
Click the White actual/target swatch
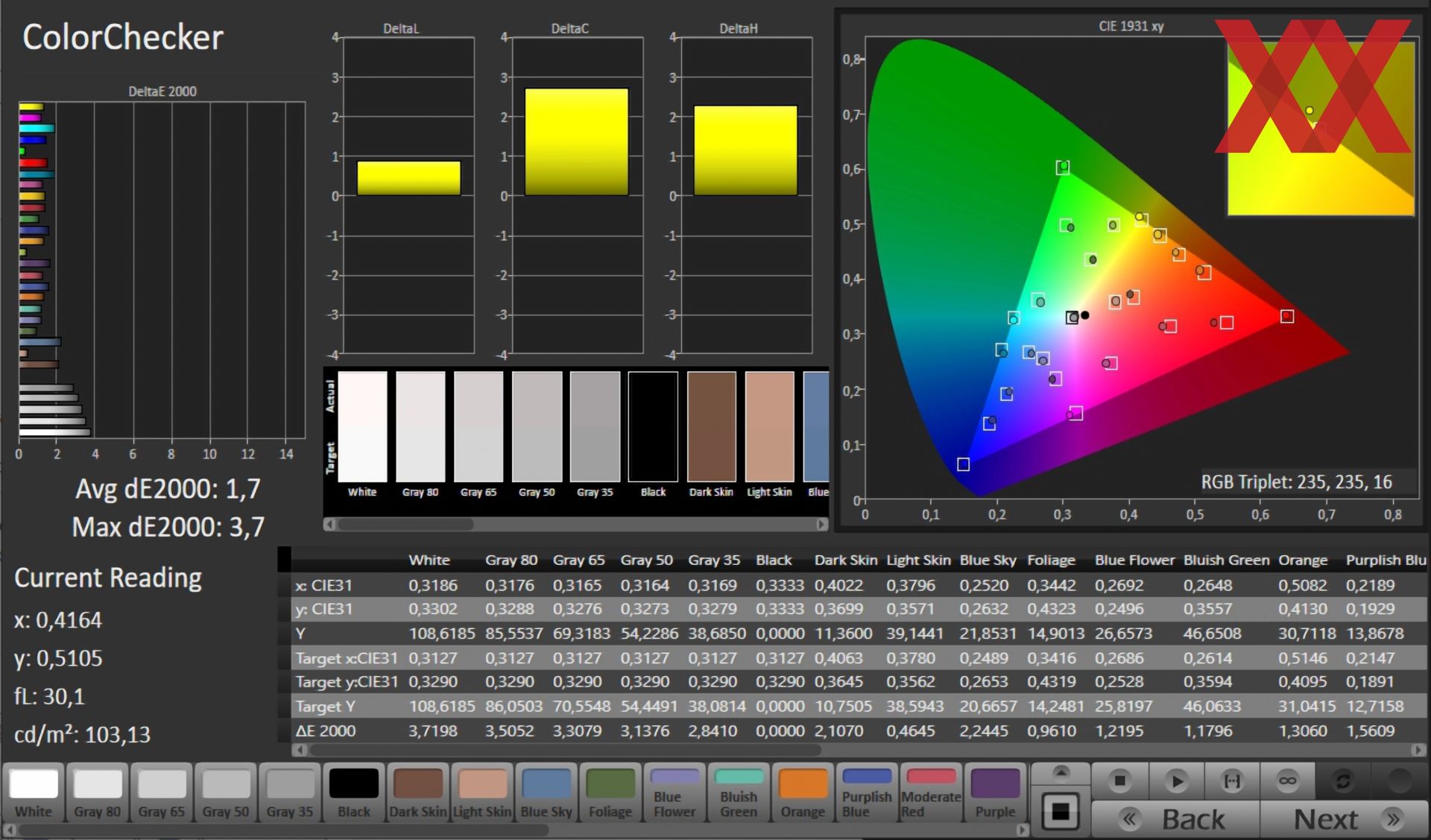[x=362, y=426]
